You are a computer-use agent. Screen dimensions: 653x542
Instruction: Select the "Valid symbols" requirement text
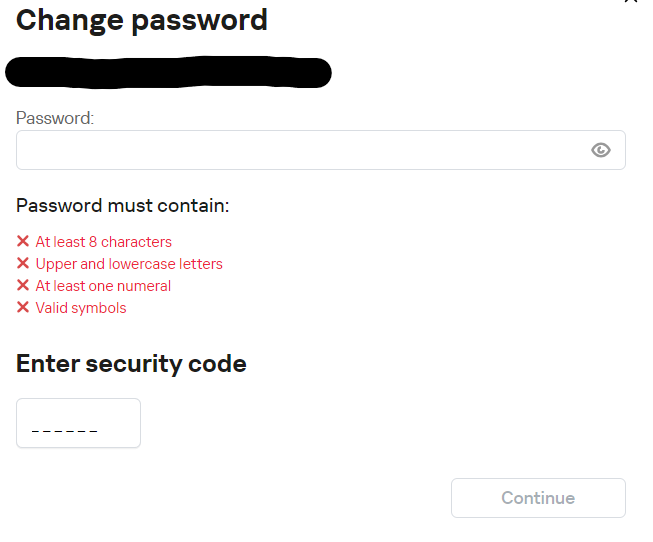click(81, 308)
